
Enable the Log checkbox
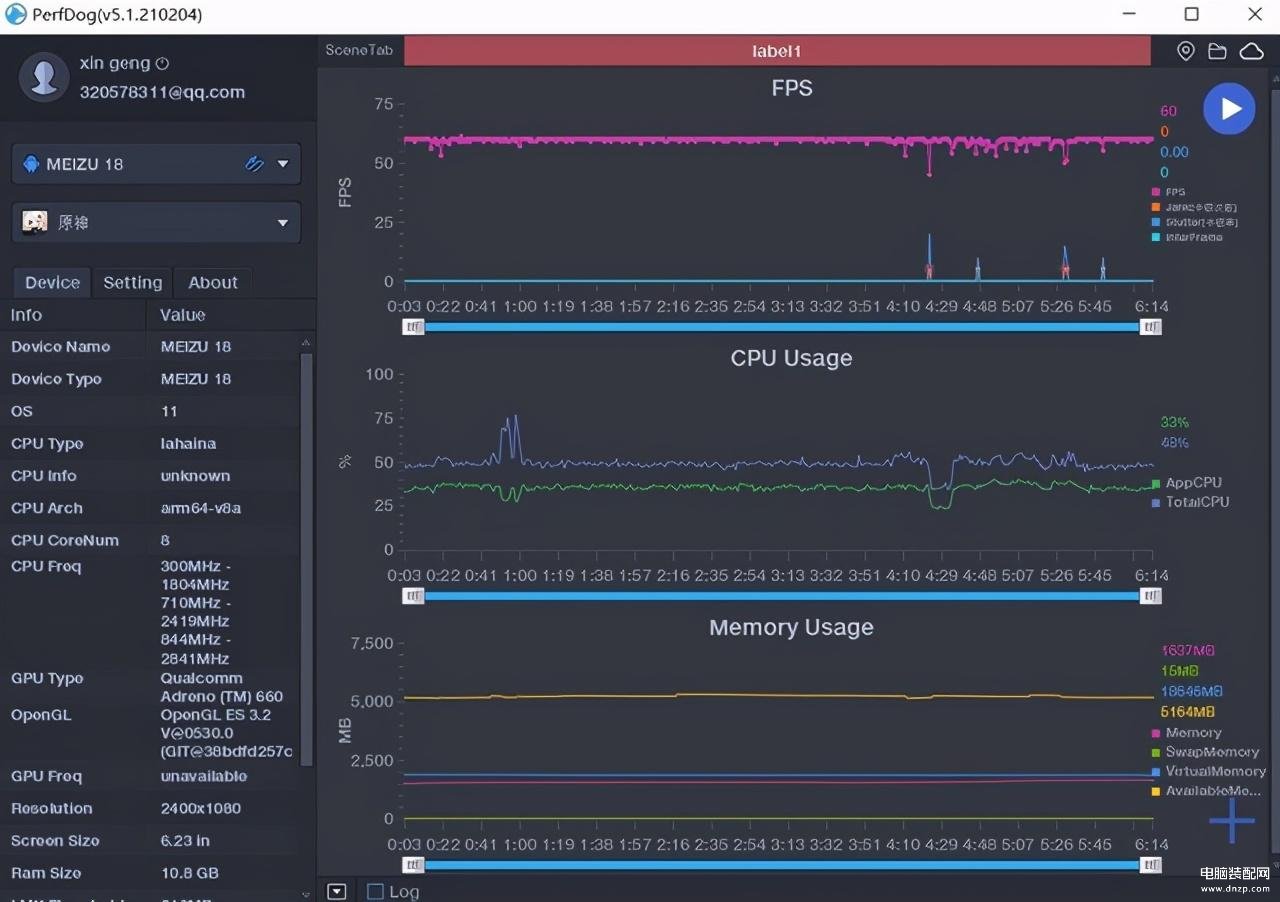(x=375, y=891)
